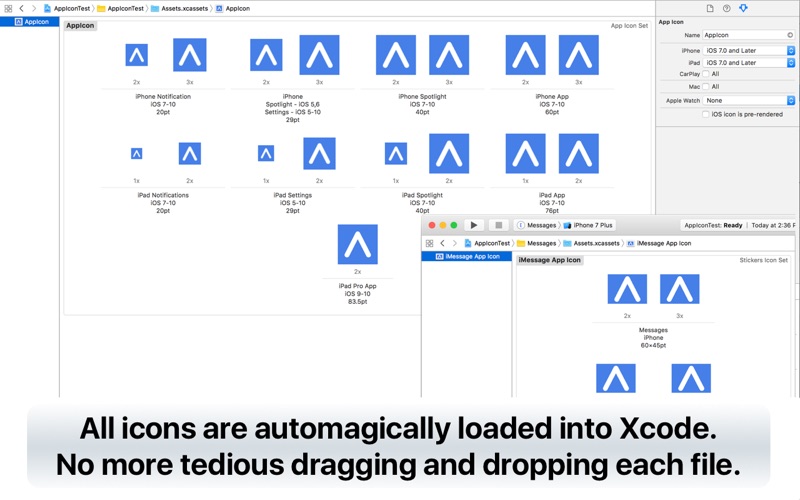Open the File inspector icon
Viewport: 800px width, 500px height.
710,8
